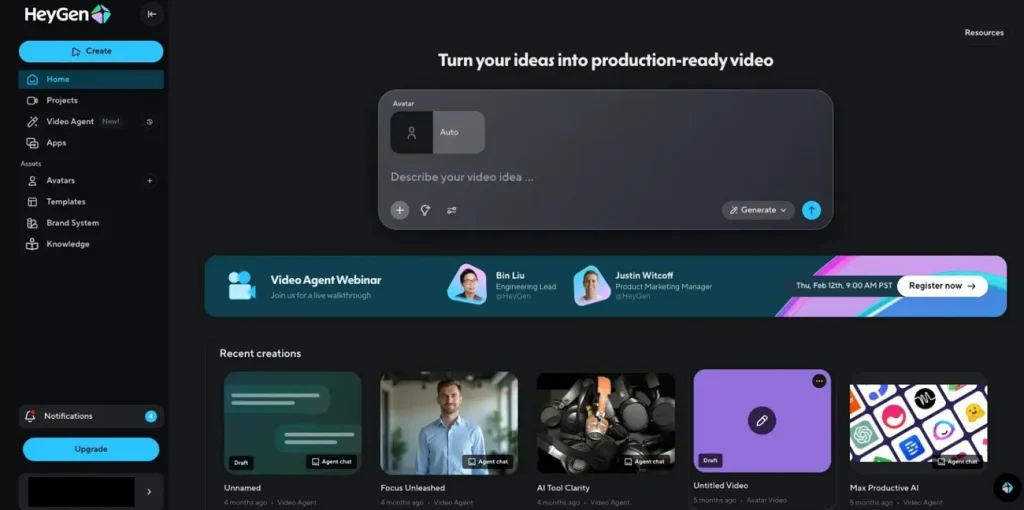Open the Focus Unleashed video thumbnail

(x=449, y=422)
